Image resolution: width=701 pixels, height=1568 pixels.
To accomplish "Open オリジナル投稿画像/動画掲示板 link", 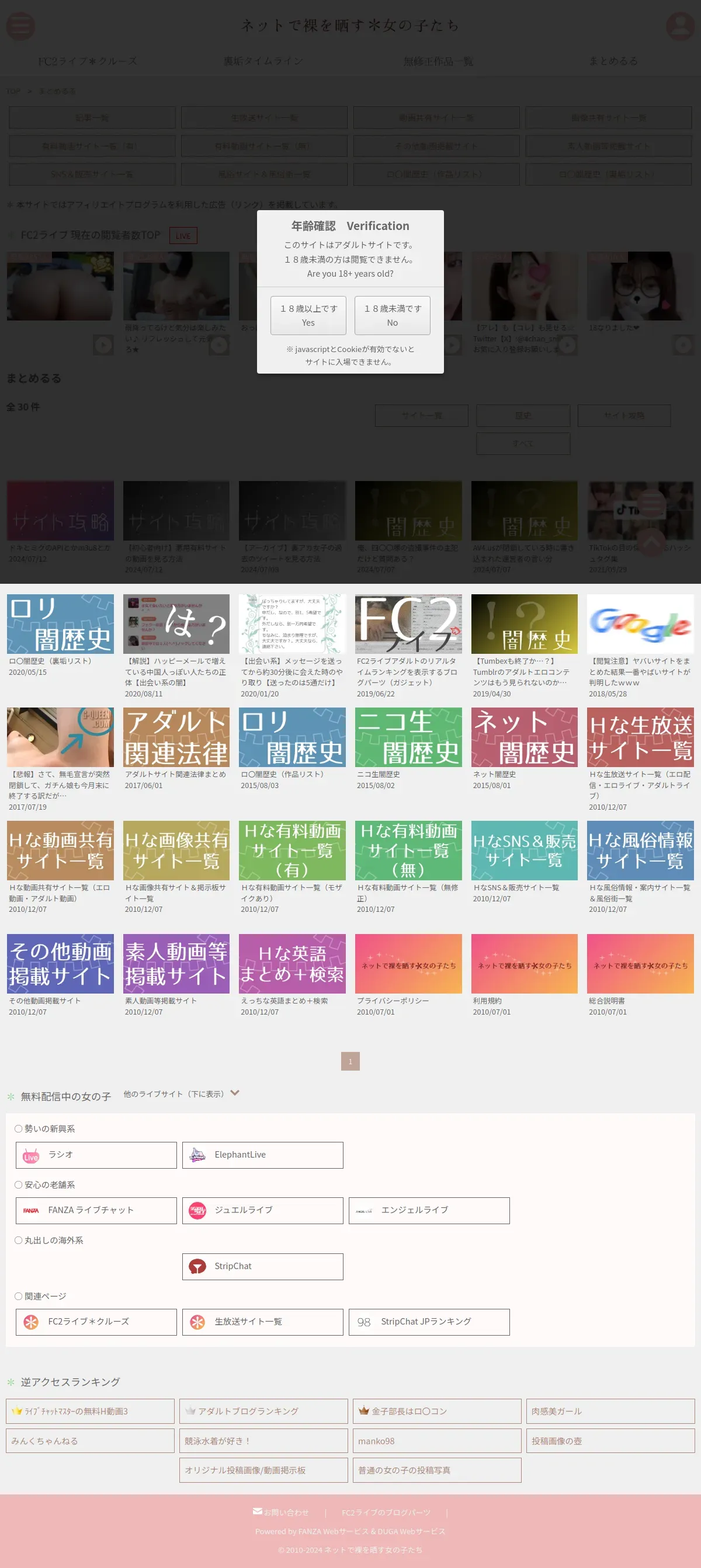I will [x=263, y=1470].
